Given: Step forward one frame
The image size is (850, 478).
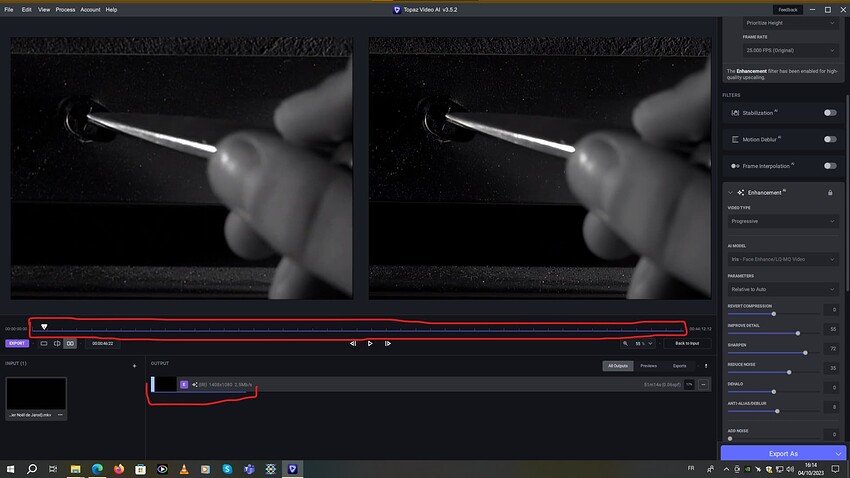Looking at the screenshot, I should (x=388, y=344).
